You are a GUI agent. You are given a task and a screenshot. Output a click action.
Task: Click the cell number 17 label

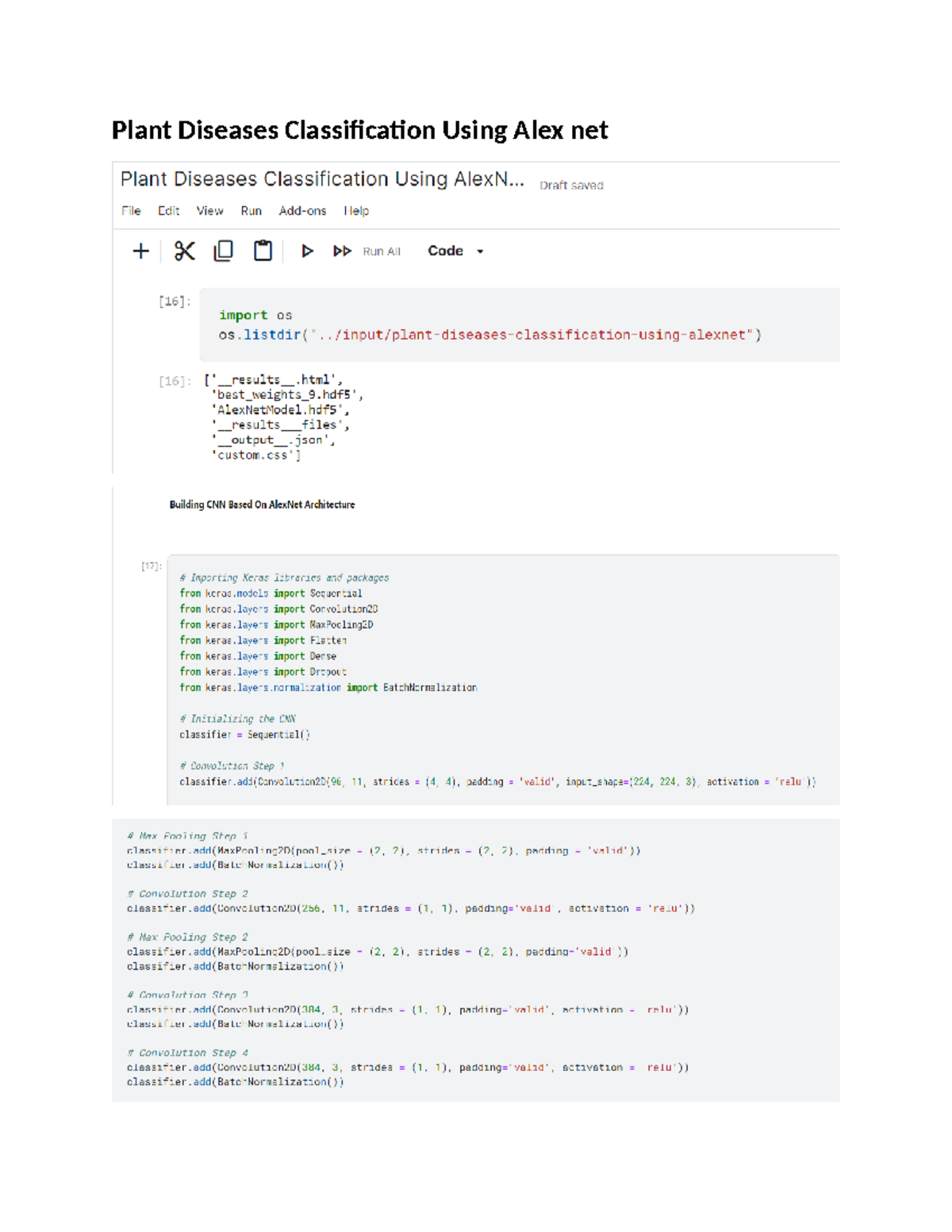click(x=151, y=566)
